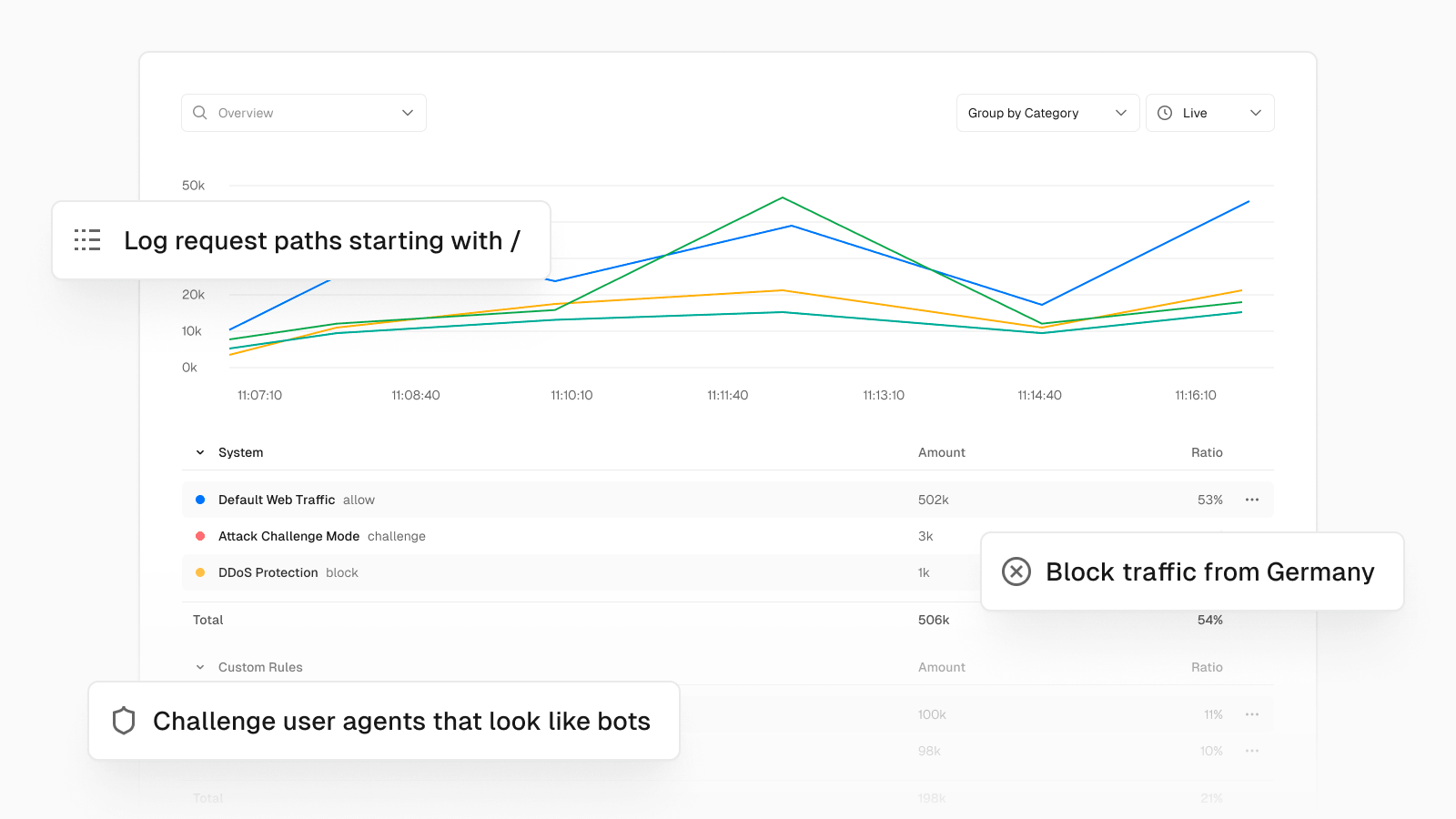
Task: Collapse the System section
Action: 200,452
